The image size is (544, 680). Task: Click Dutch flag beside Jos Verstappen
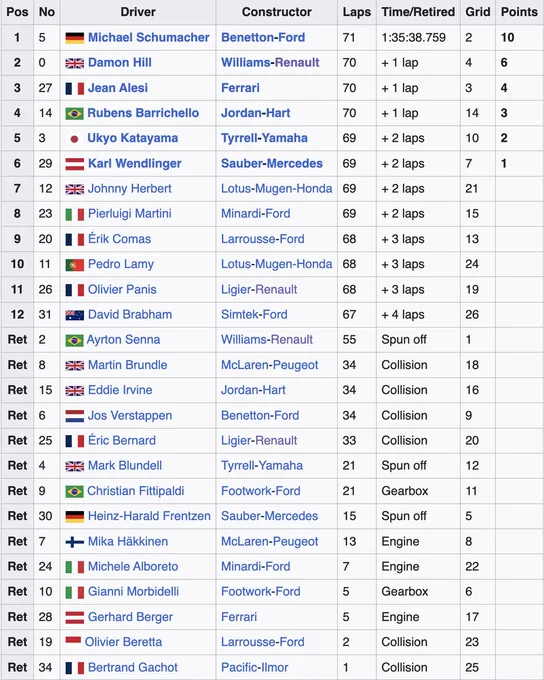click(x=75, y=416)
